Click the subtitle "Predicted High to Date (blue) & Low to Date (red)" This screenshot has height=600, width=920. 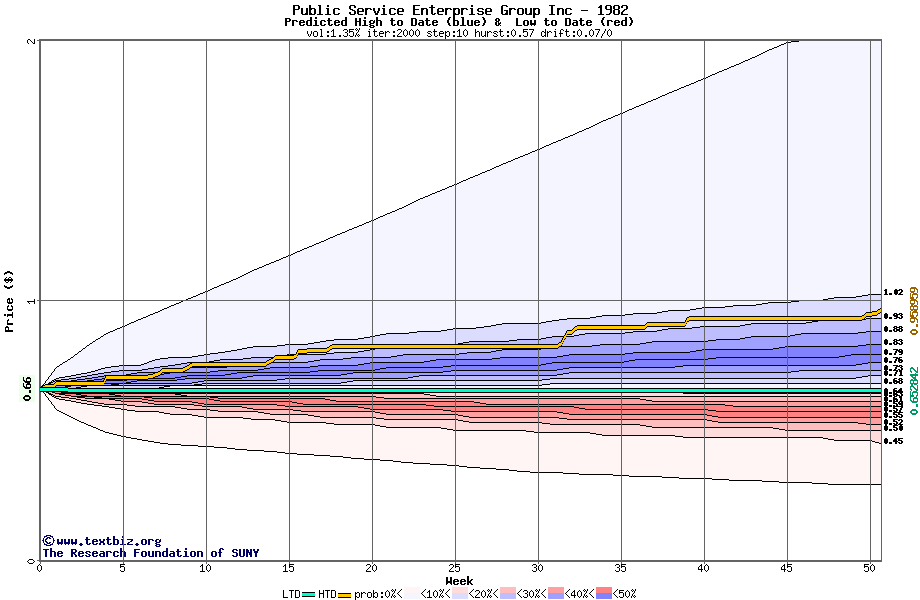[x=459, y=22]
